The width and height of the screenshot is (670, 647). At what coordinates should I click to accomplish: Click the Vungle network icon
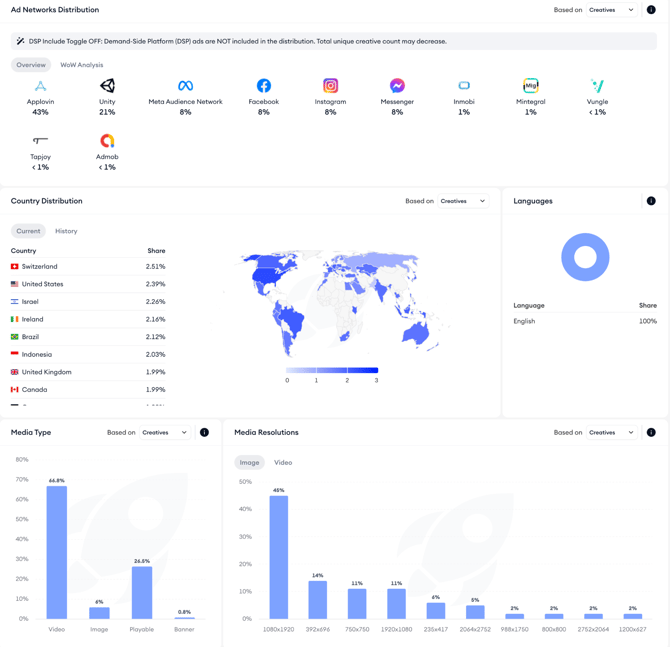click(x=597, y=86)
